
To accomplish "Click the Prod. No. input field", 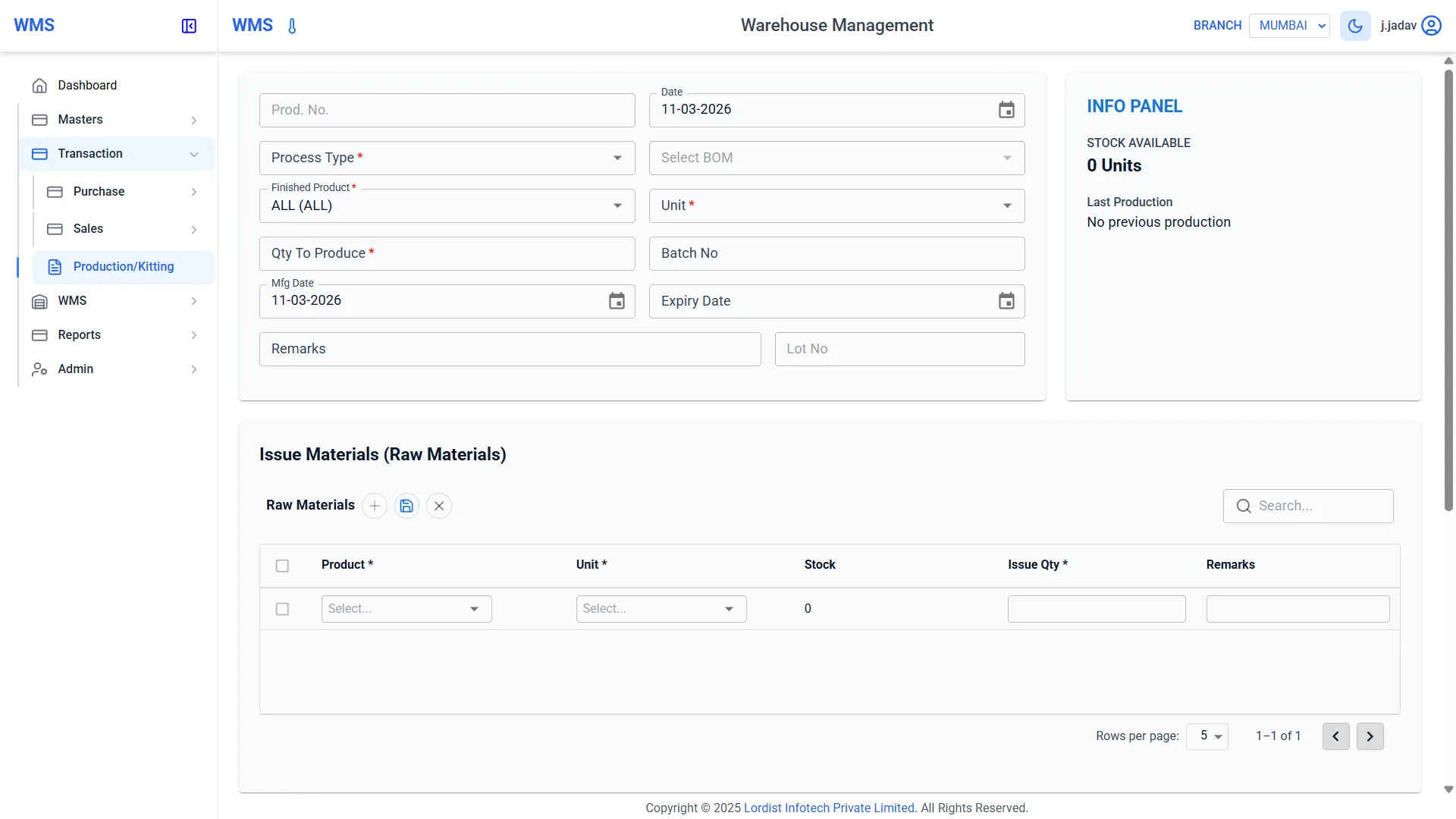I will click(x=447, y=110).
